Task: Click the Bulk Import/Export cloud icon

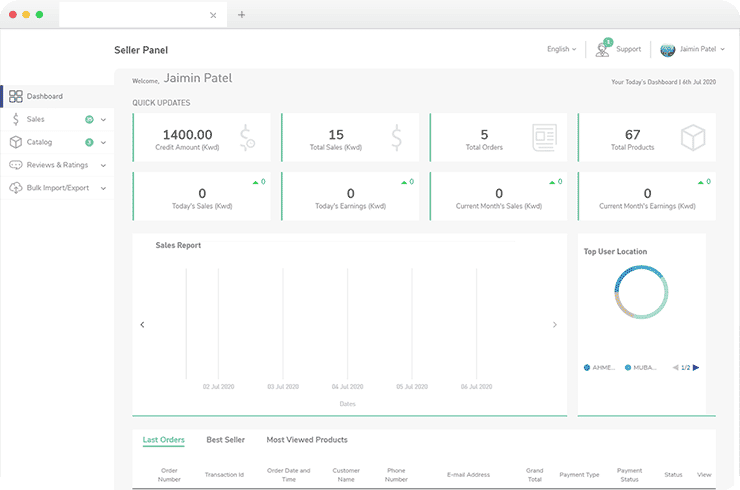Action: tap(16, 188)
